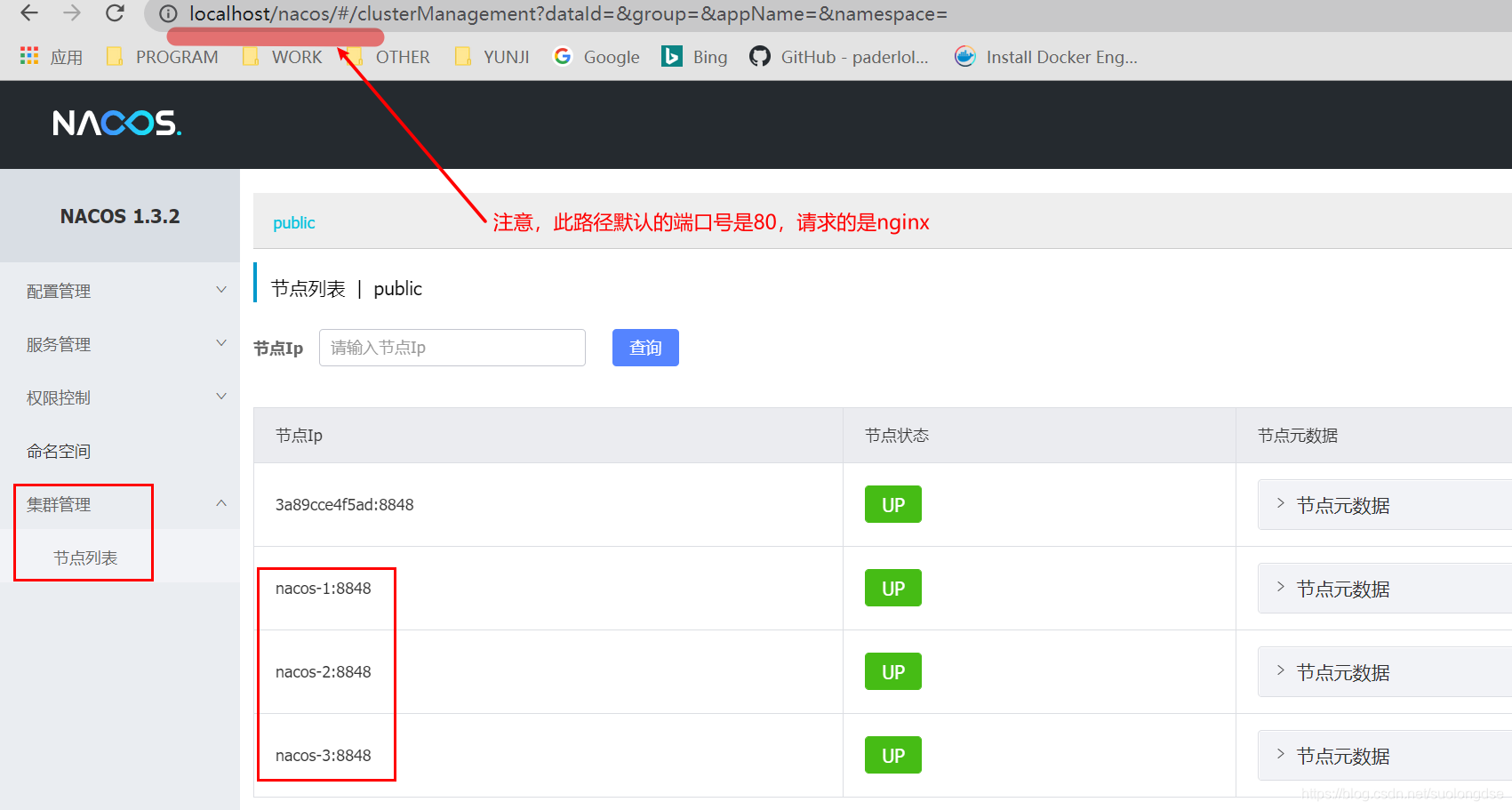Click UP status of nacos-1:8848
This screenshot has width=1512, height=810.
click(x=893, y=588)
